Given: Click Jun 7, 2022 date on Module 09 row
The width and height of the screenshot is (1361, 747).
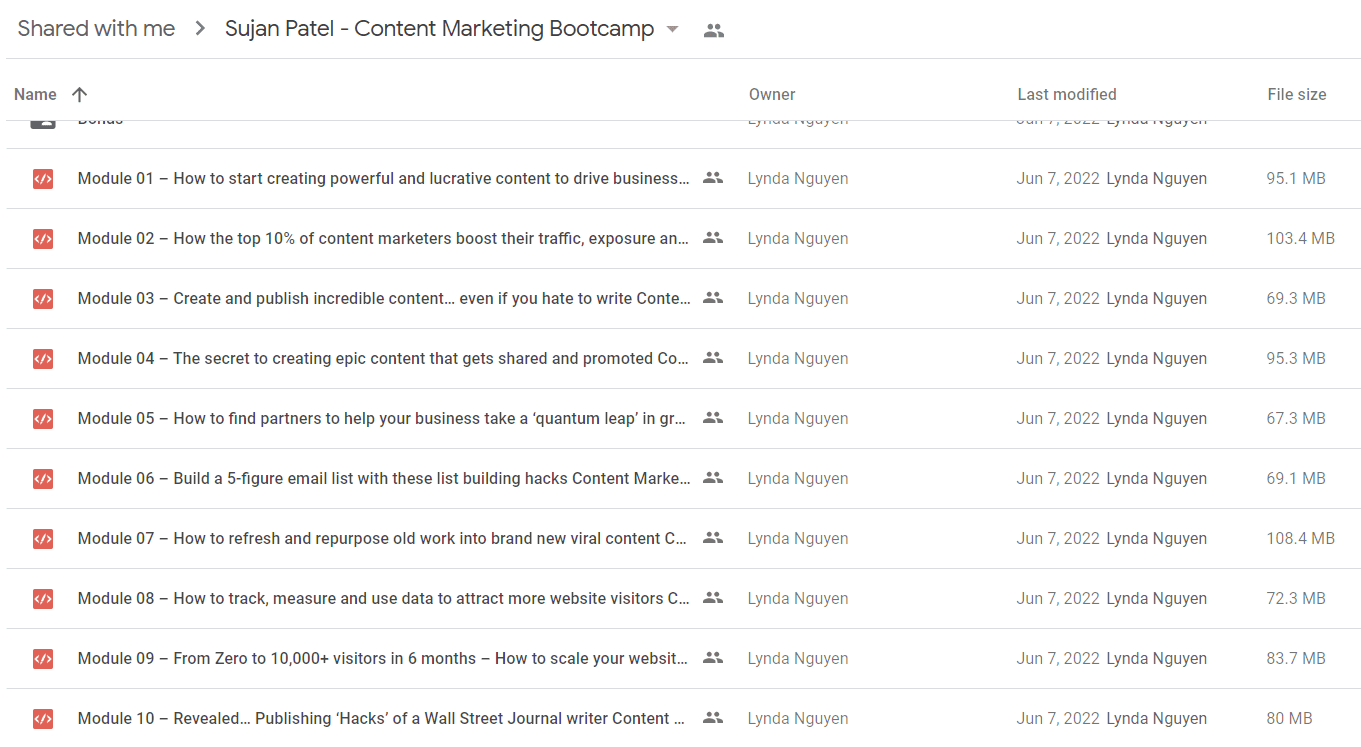Looking at the screenshot, I should (1058, 659).
